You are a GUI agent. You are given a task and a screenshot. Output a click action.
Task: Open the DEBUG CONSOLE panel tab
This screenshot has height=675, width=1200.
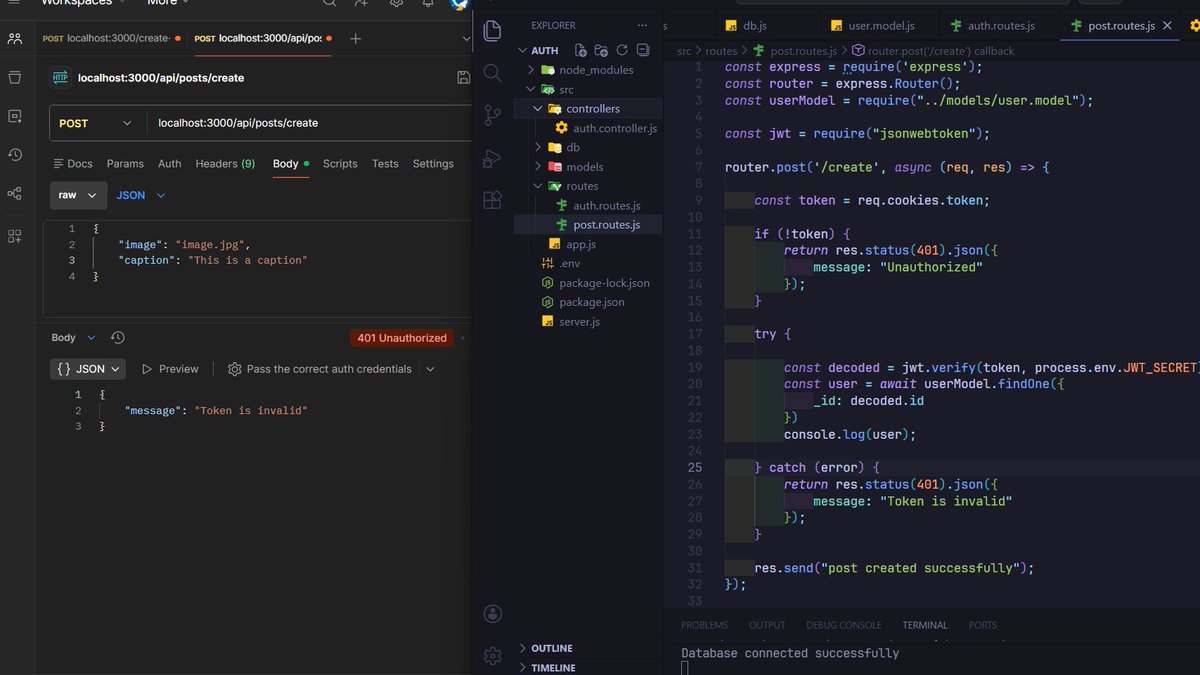point(845,625)
